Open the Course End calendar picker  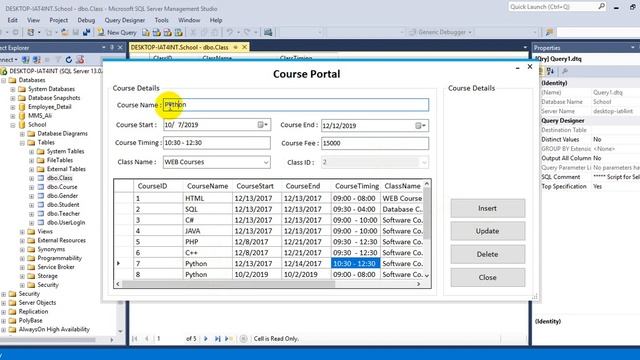[420, 125]
